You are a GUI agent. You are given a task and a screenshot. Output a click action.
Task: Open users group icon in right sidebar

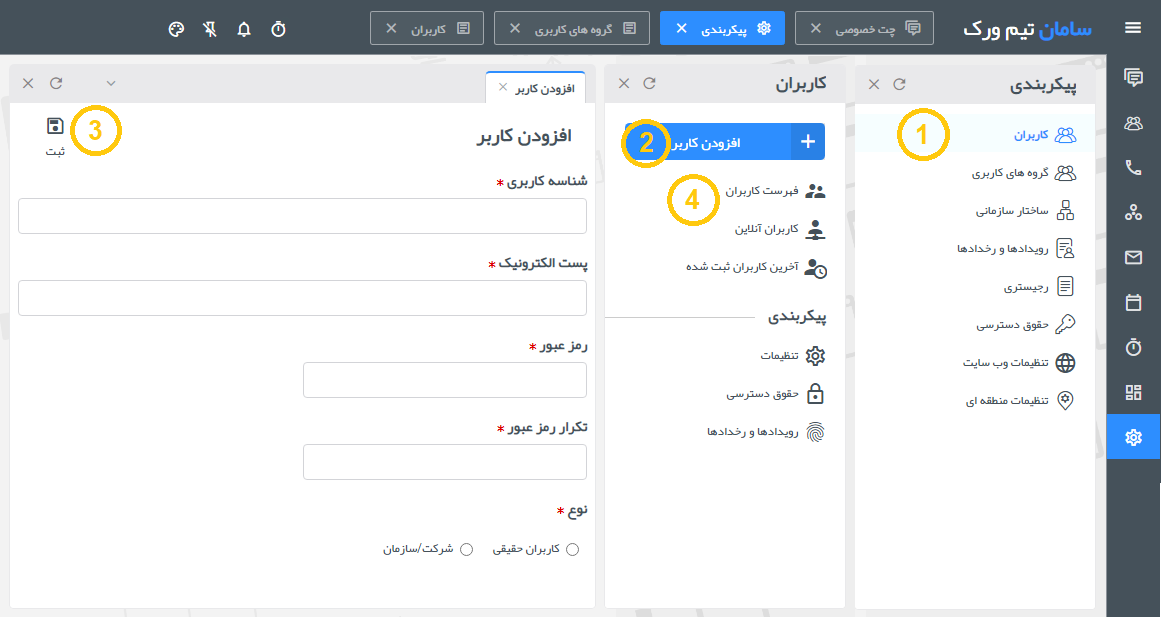[1133, 123]
